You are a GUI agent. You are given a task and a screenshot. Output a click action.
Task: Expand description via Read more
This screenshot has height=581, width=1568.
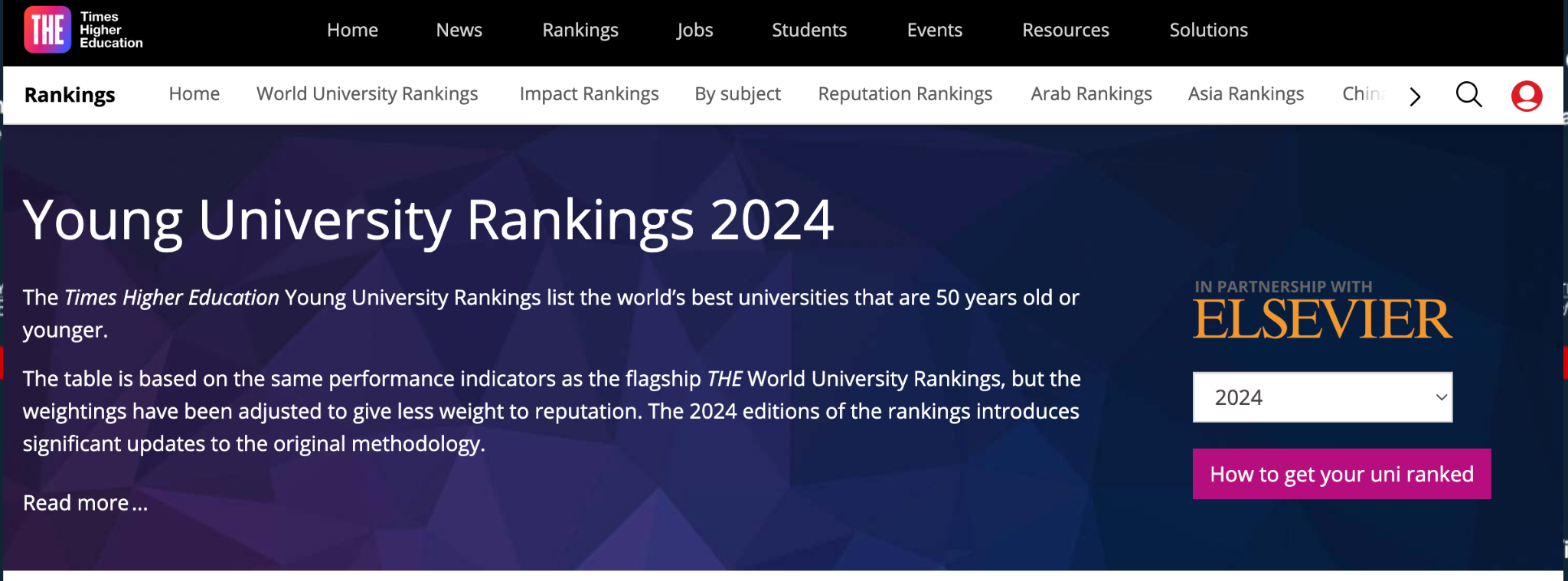pyautogui.click(x=85, y=503)
